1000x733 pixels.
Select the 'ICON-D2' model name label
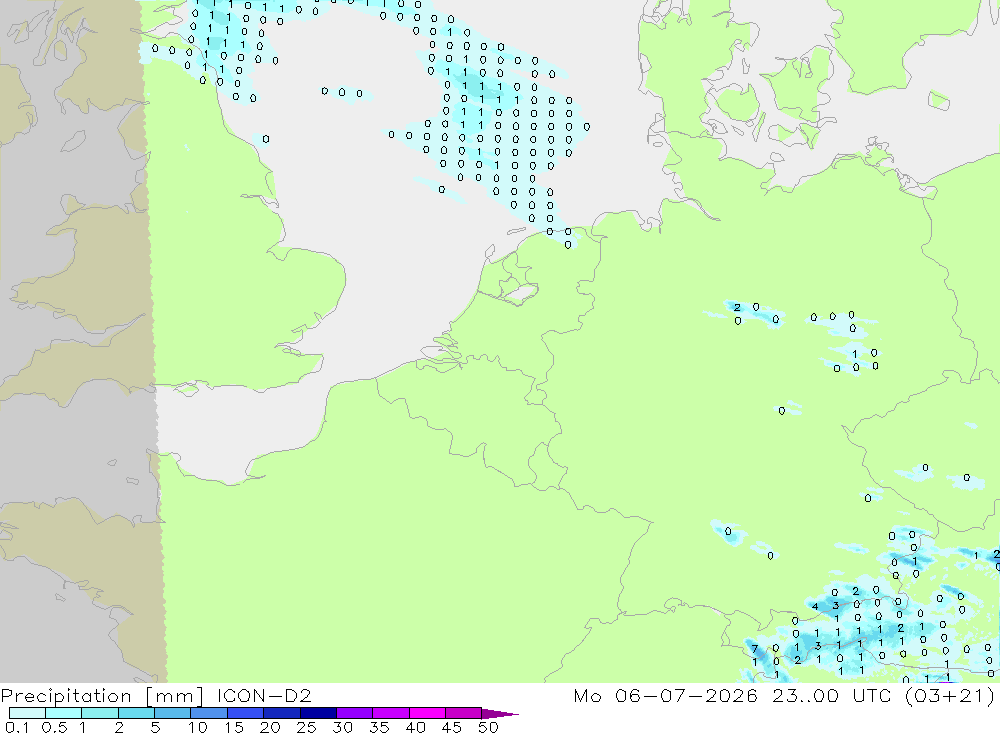264,695
